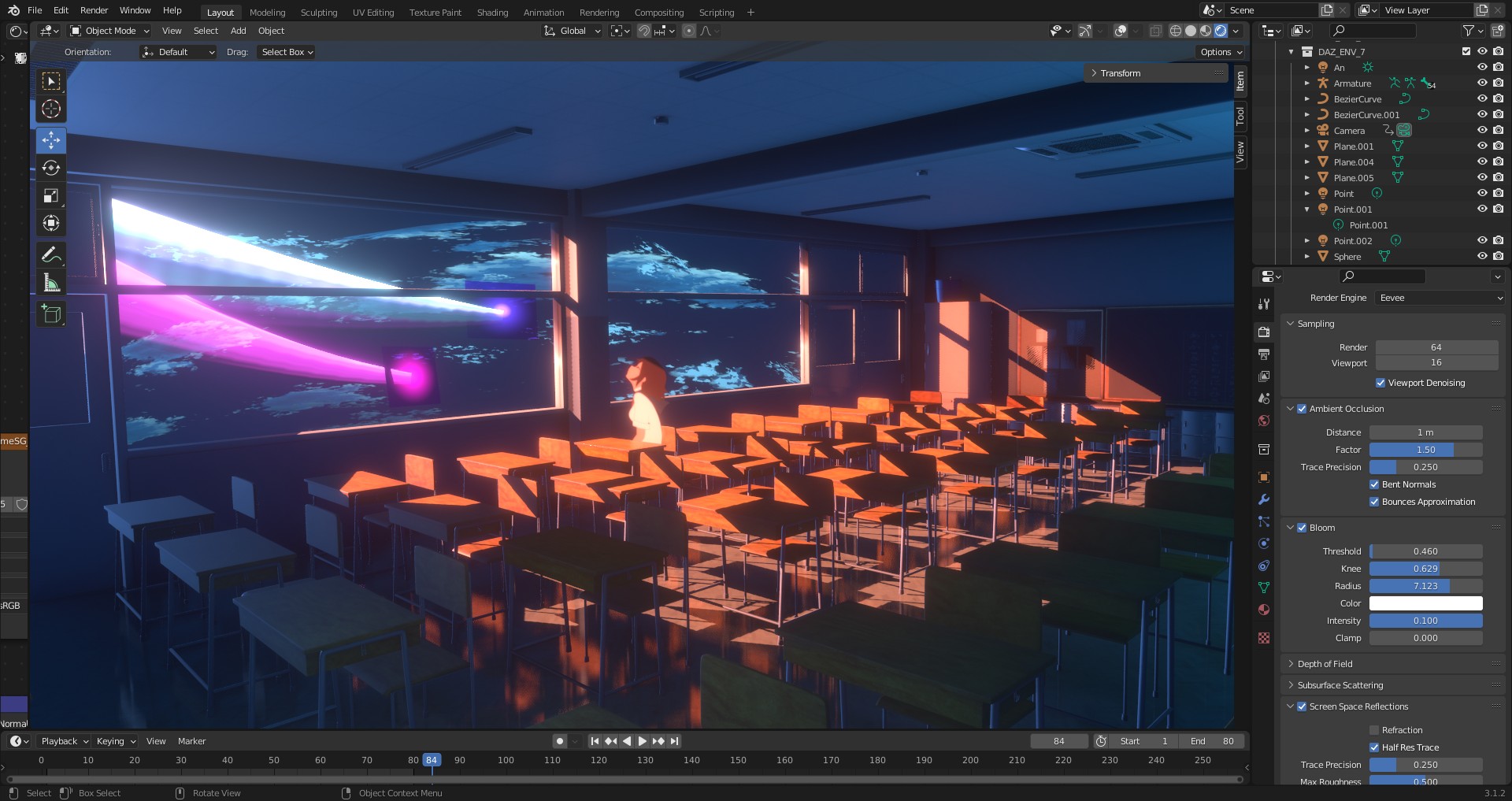Expand the Armature item in outliner
Viewport: 1512px width, 801px height.
[1307, 83]
